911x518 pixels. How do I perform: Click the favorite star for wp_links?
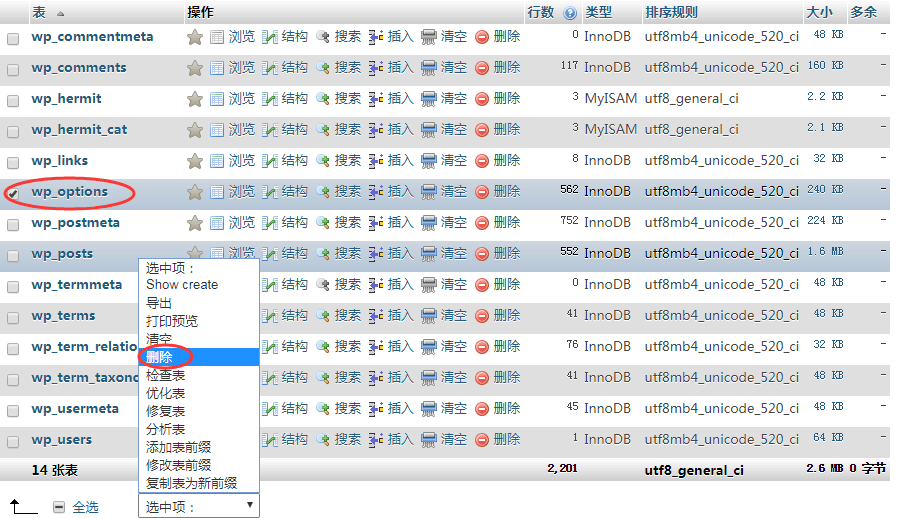click(195, 161)
